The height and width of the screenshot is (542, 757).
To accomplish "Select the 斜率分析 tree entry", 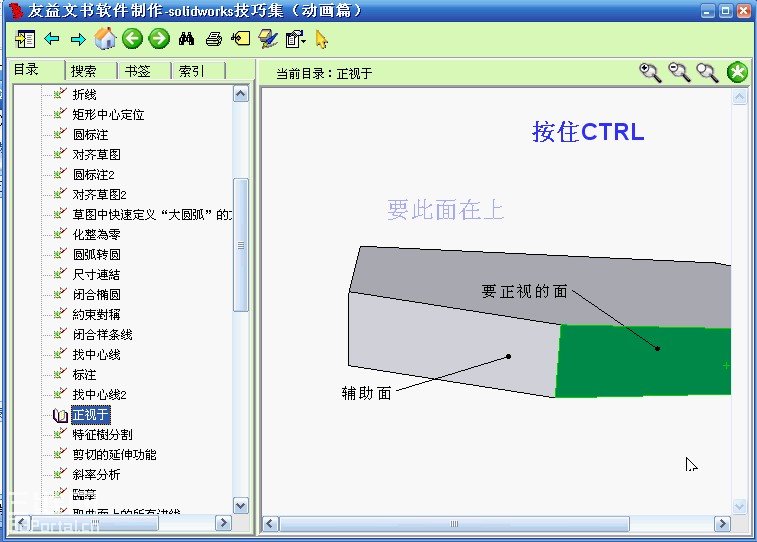I will click(96, 475).
